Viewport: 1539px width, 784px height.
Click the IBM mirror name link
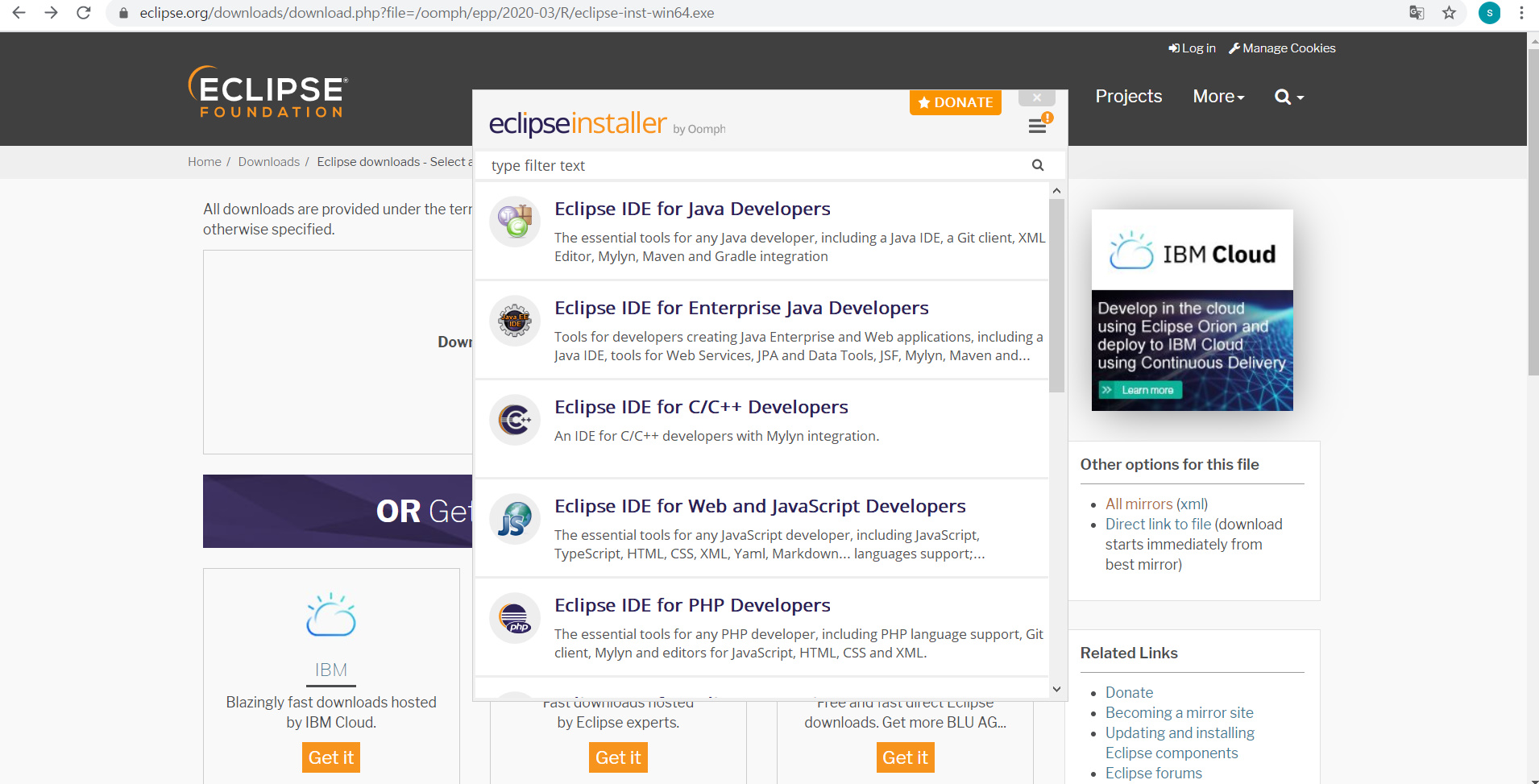[331, 670]
